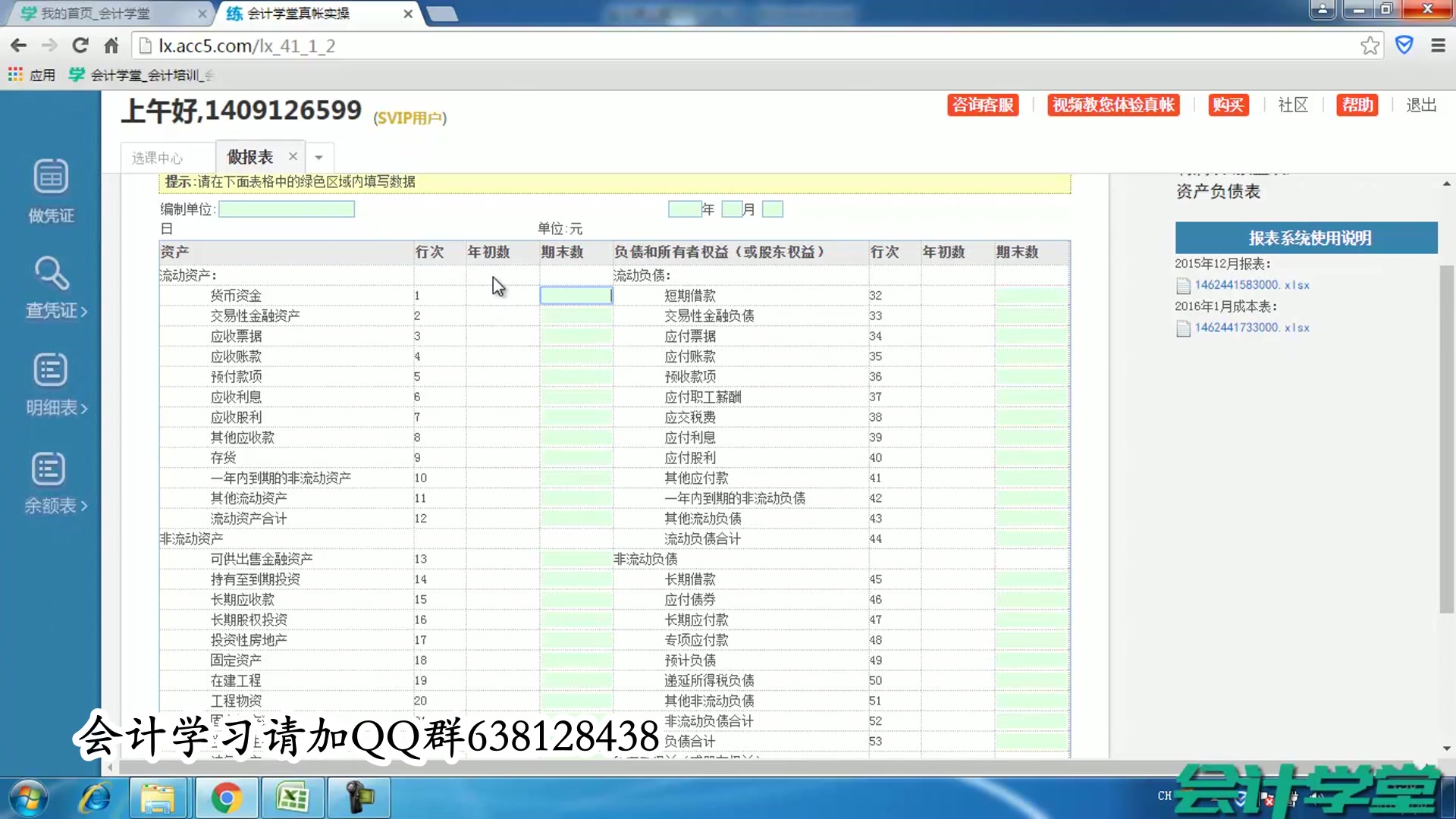This screenshot has height=819, width=1456.
Task: Launch Excel from the taskbar
Action: point(293,798)
